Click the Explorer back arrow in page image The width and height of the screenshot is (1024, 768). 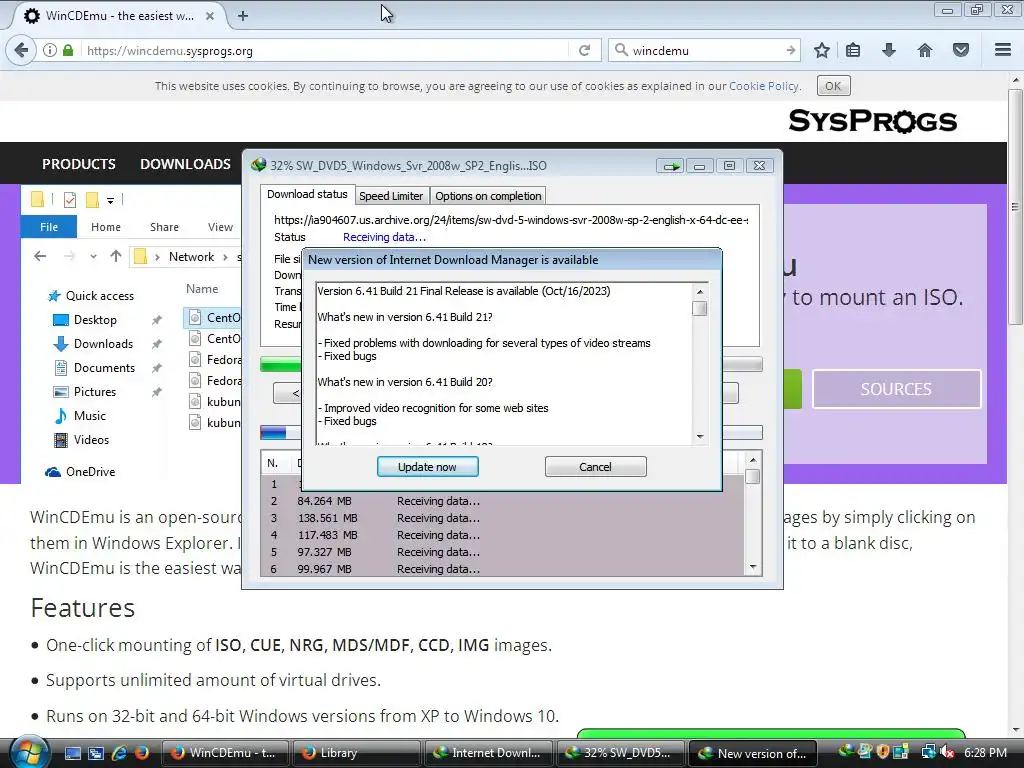coord(40,257)
